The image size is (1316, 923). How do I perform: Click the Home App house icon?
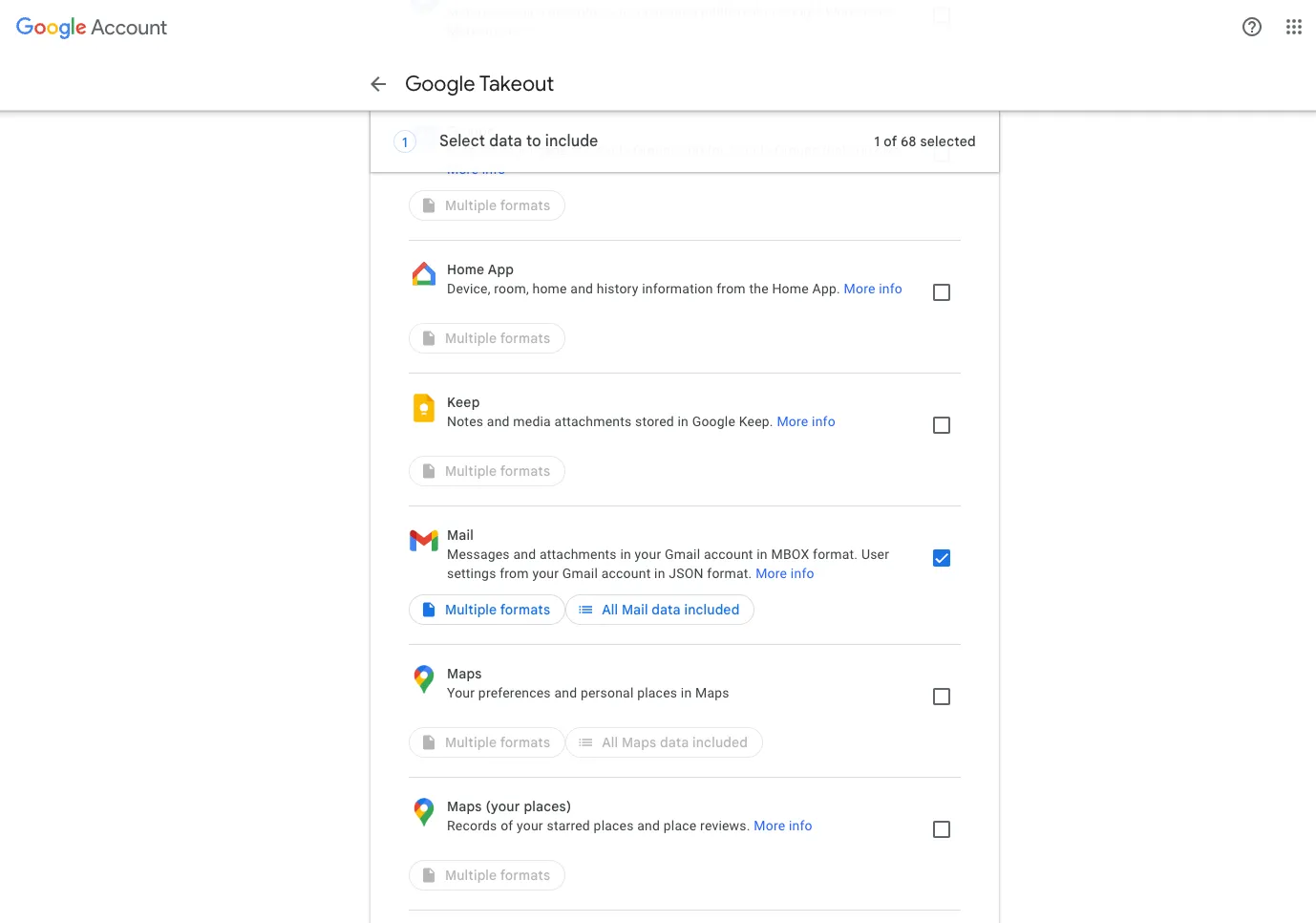click(424, 274)
